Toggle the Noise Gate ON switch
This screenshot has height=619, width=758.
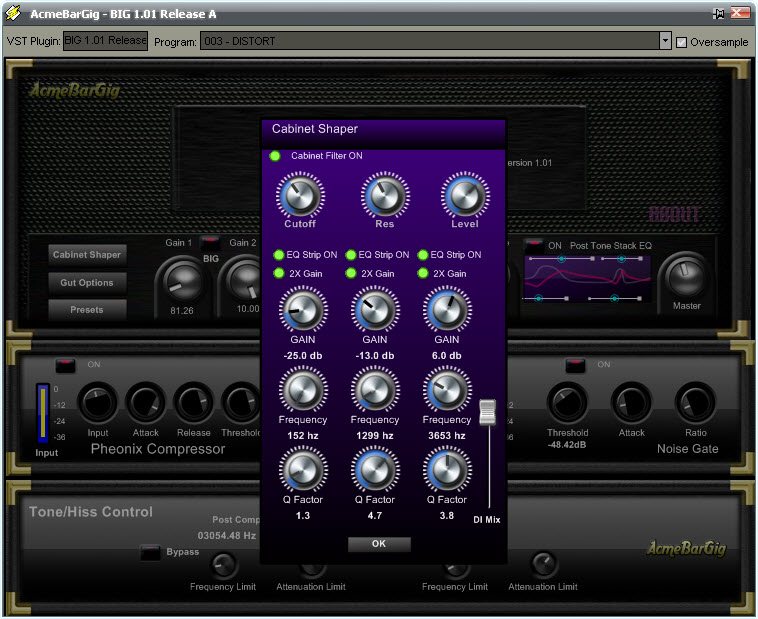(x=575, y=365)
